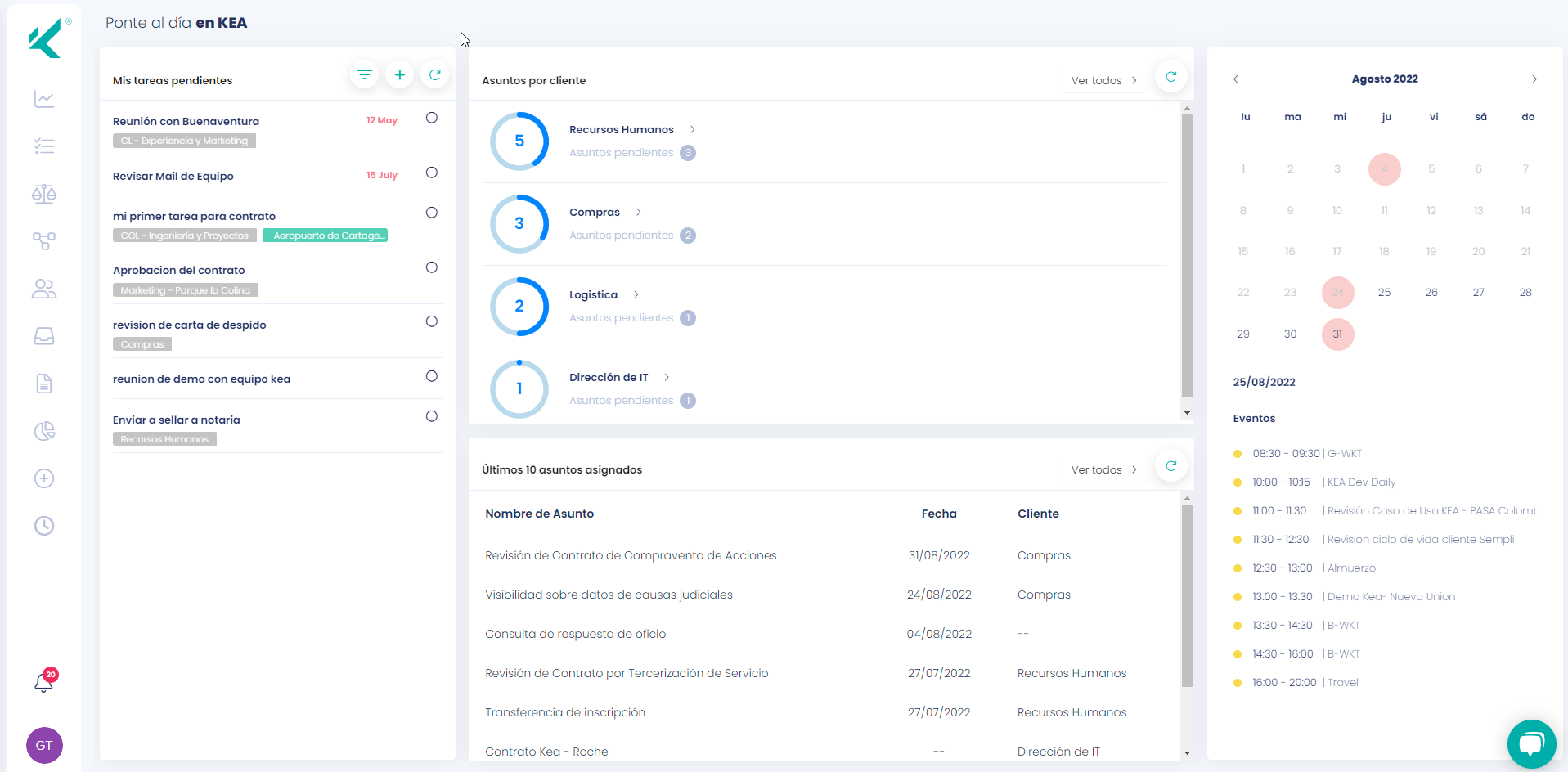Complete 'revision de carta de despido' task
1568x772 pixels.
coord(431,321)
